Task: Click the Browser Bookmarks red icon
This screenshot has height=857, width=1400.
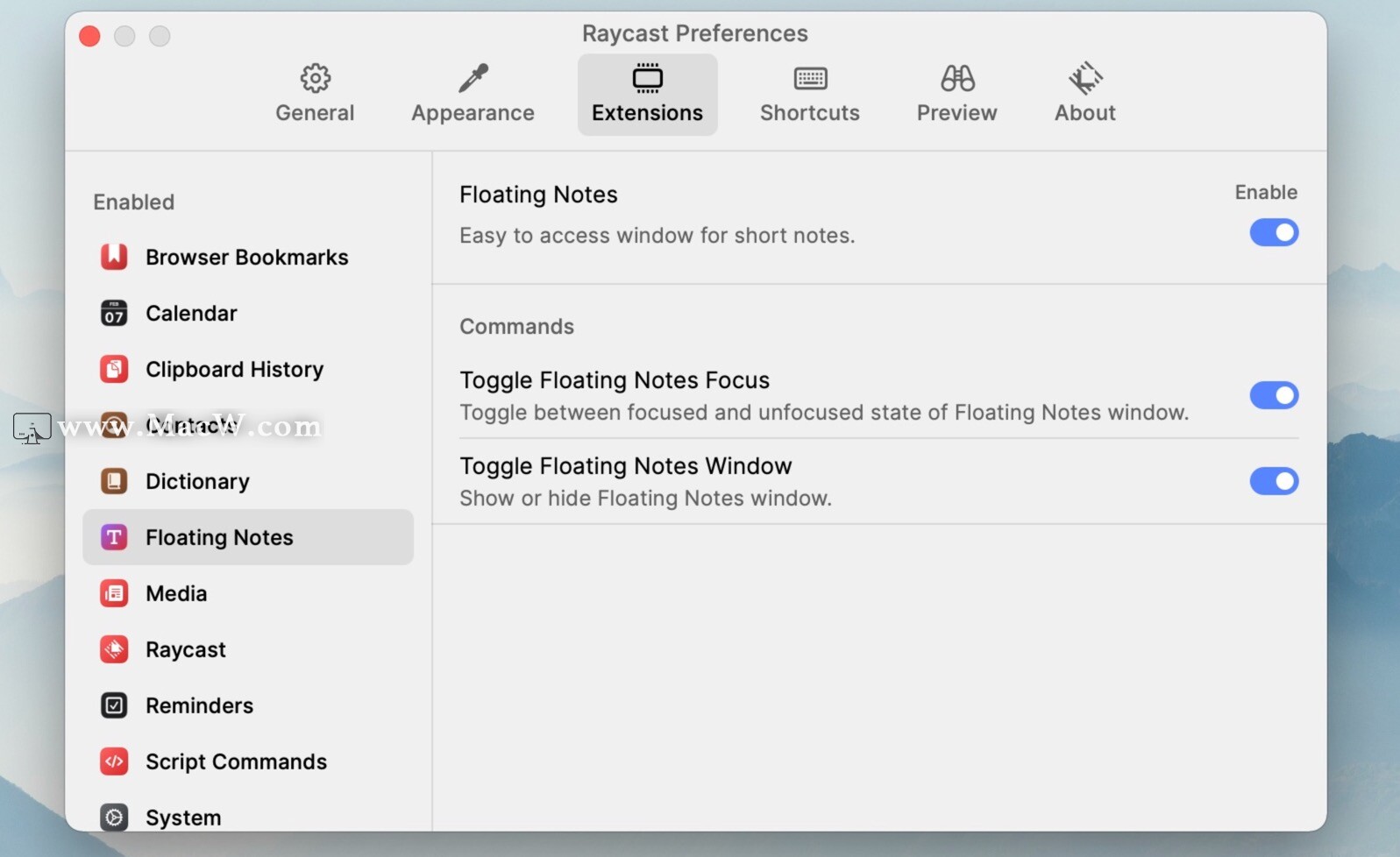Action: (x=114, y=257)
